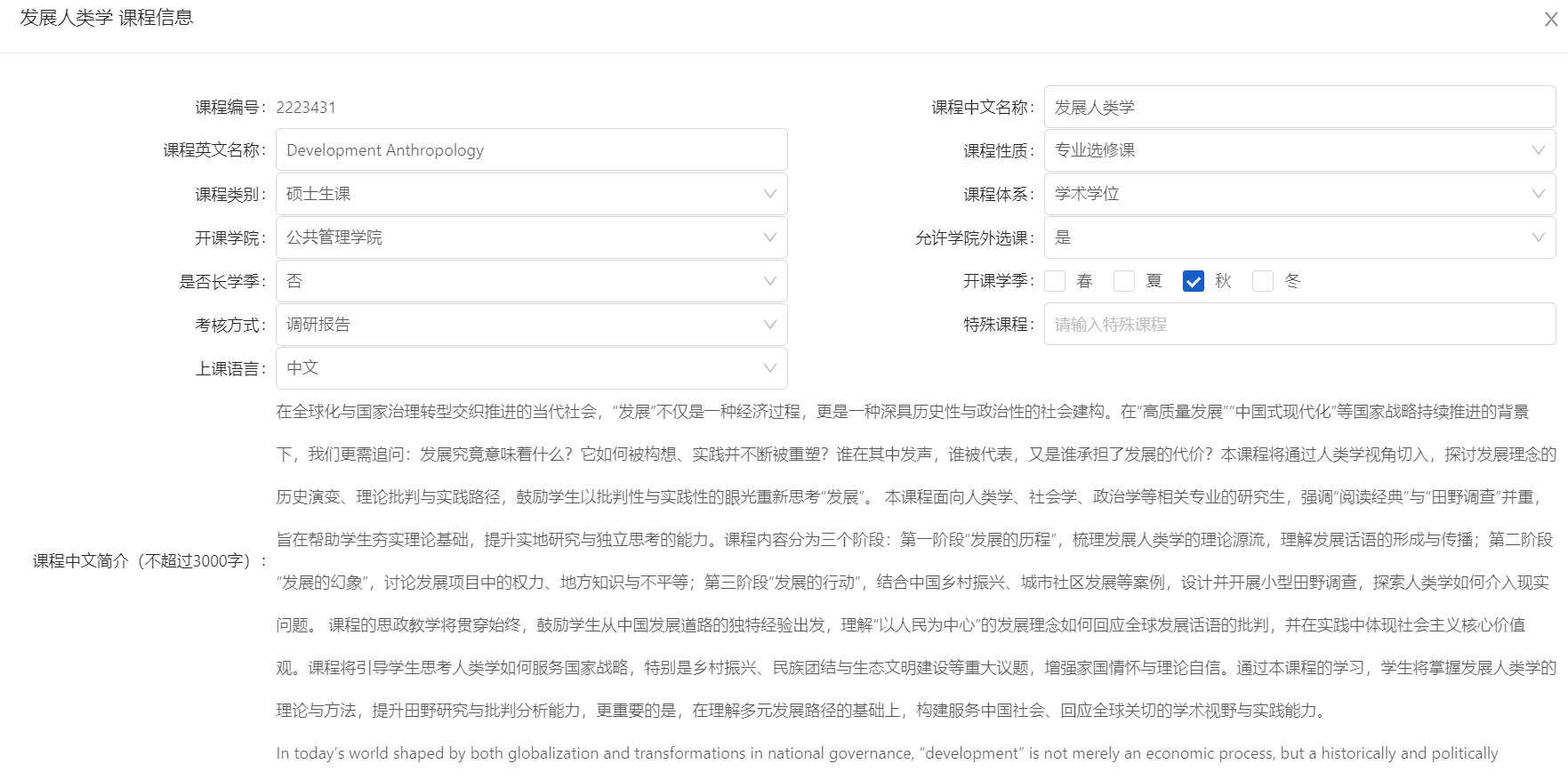
Task: Click the 课程英文名称 input field
Action: coord(531,150)
